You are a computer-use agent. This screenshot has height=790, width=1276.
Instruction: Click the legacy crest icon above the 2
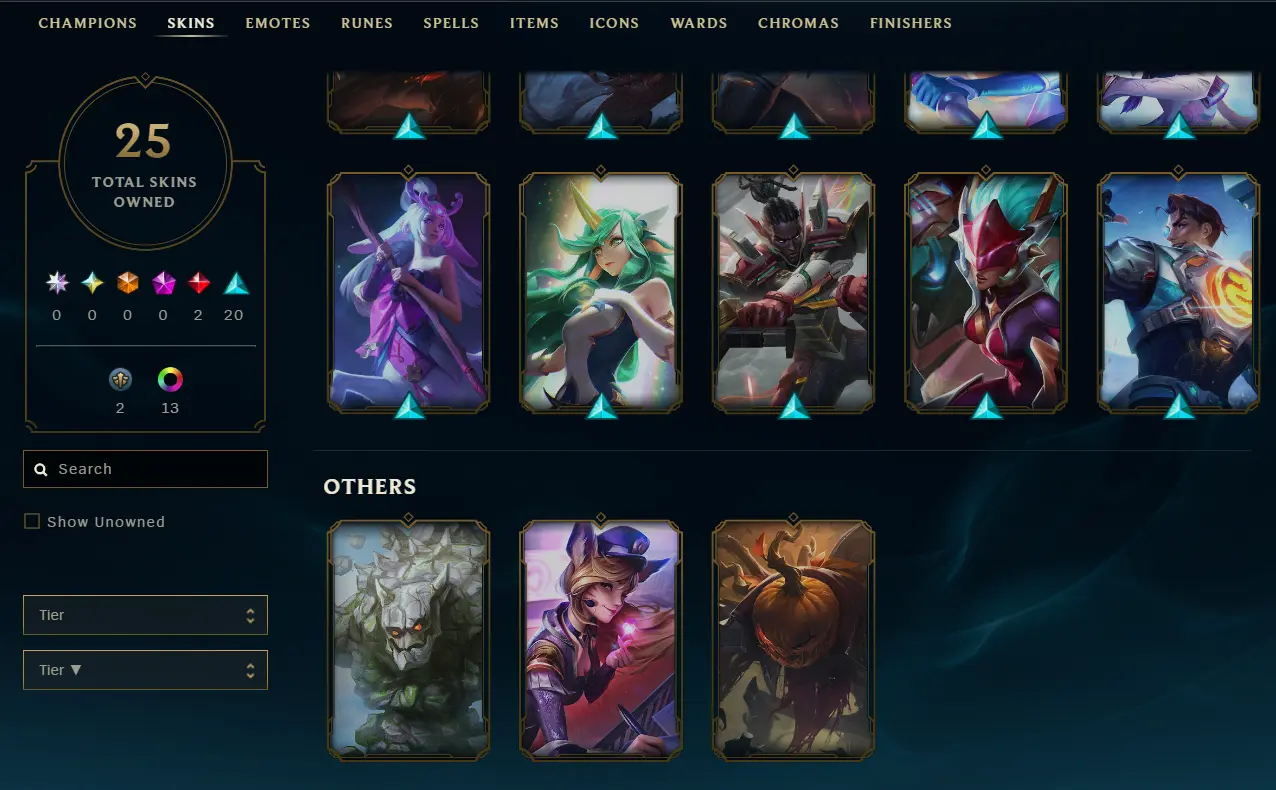point(120,380)
